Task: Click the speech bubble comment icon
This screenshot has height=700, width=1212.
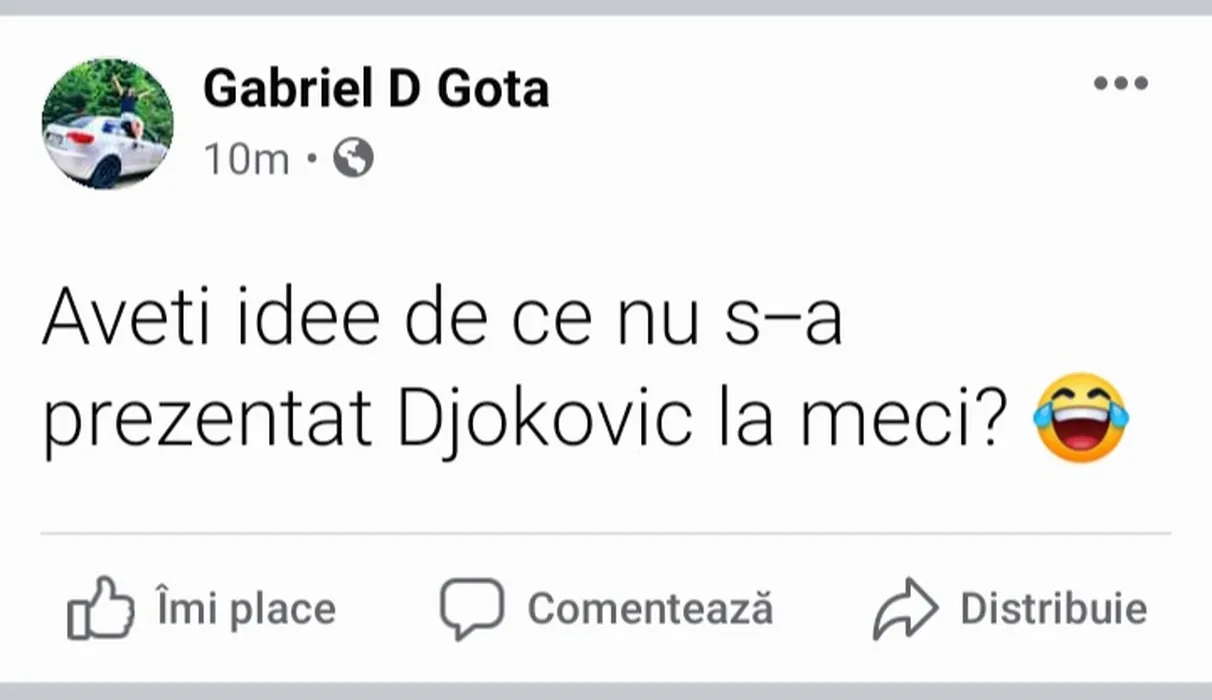Action: pos(472,608)
